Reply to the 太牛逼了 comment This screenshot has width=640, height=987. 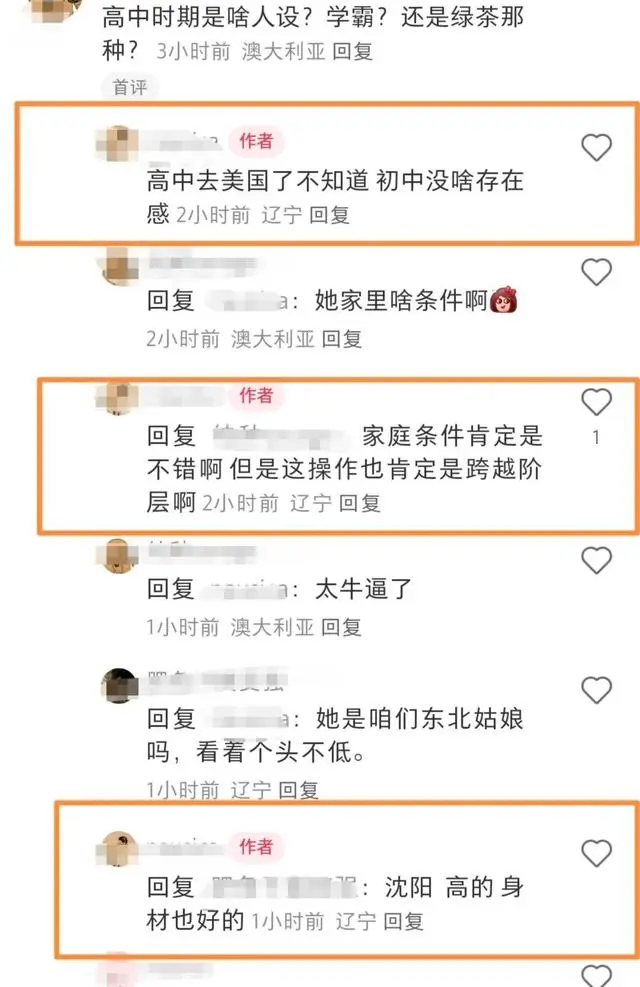pos(341,628)
